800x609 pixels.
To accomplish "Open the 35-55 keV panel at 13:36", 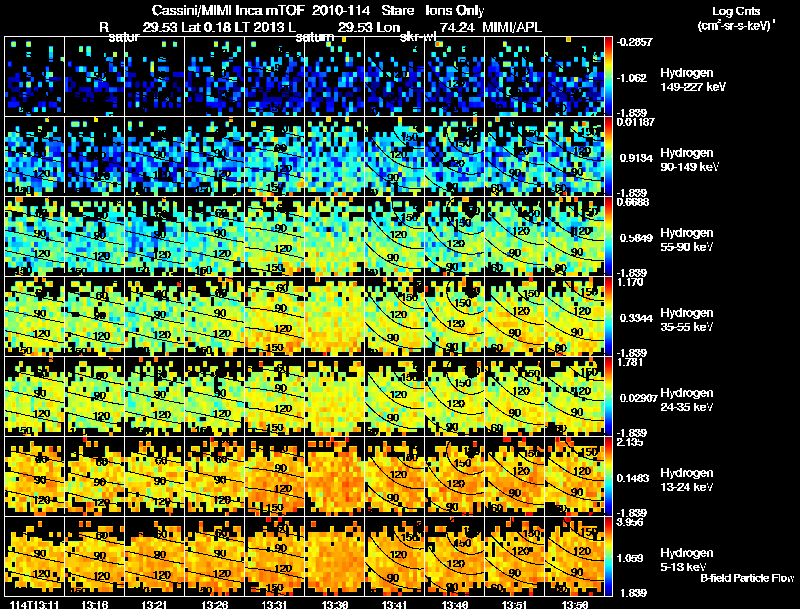I will [335, 316].
